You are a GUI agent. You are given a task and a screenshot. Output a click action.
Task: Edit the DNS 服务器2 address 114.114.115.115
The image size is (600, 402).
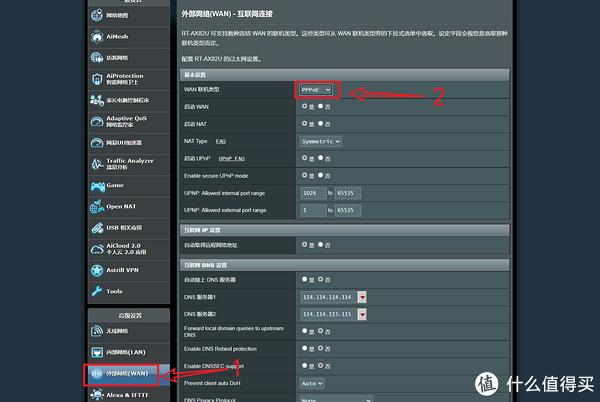tap(329, 314)
